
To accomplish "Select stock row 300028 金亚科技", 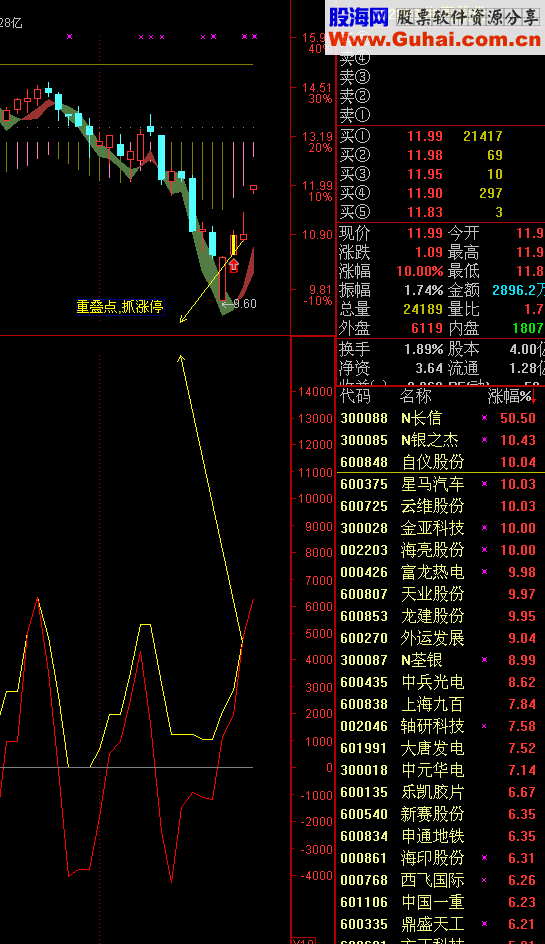I will (440, 528).
